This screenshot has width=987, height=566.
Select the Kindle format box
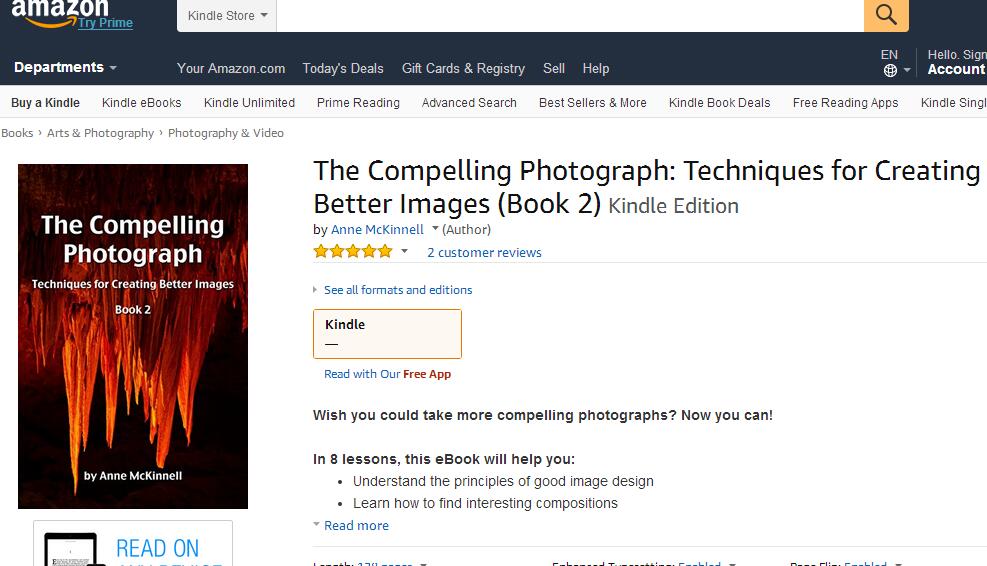point(387,334)
